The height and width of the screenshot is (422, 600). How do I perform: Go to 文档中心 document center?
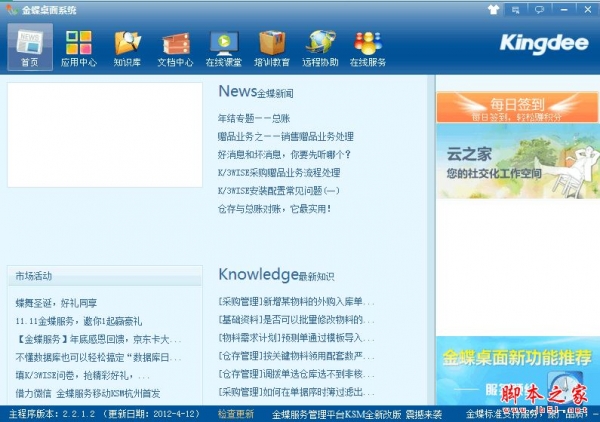coord(175,48)
